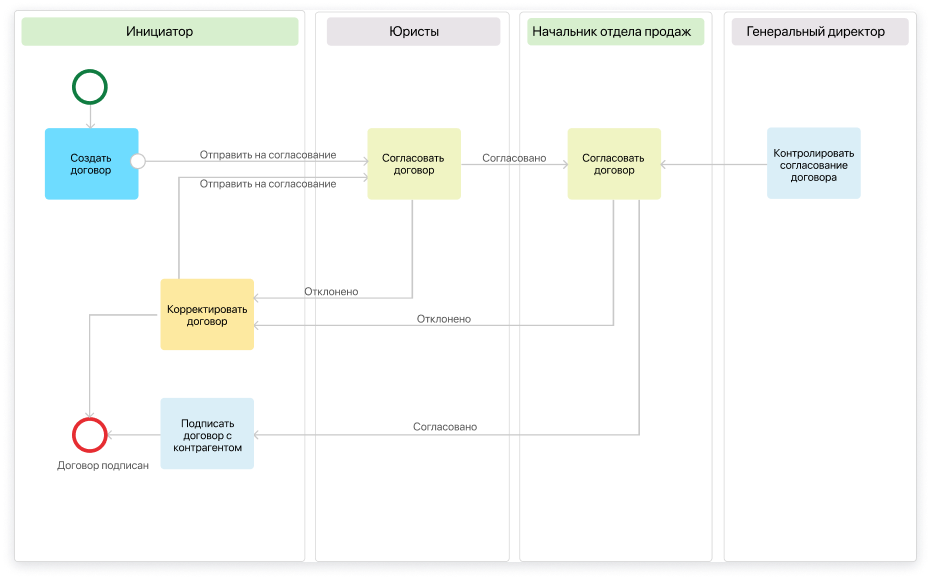Select the 'Подписать договор с контрагентом' block
Viewport: 930px width, 578px height.
point(207,434)
